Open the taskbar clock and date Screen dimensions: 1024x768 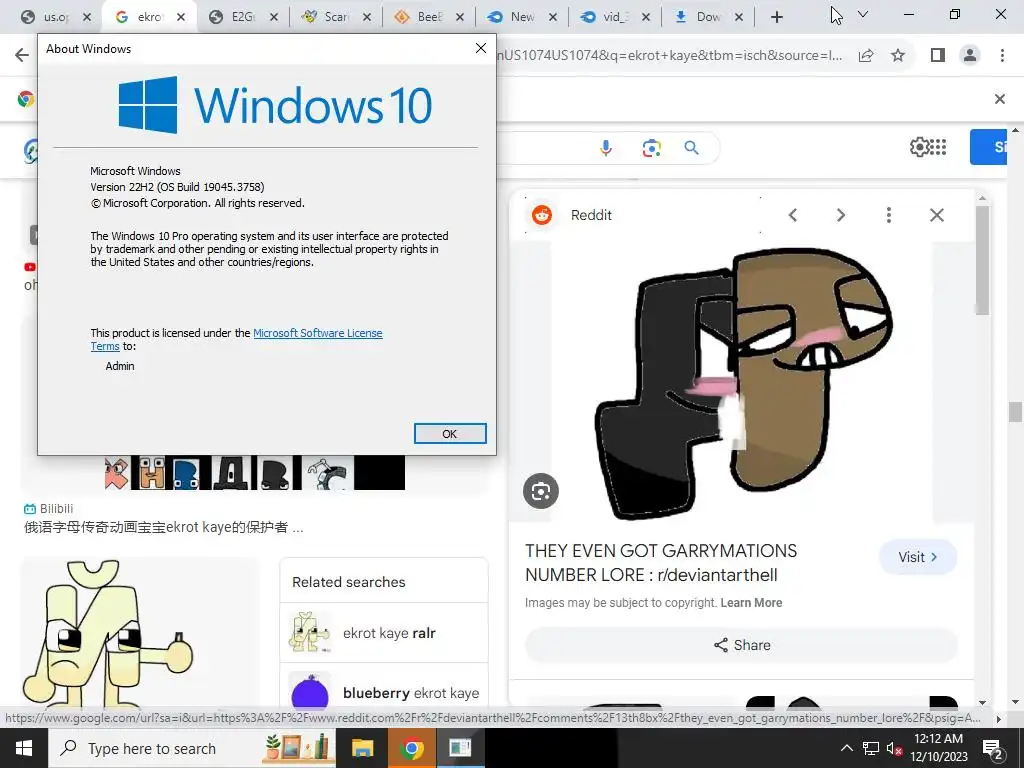coord(938,748)
